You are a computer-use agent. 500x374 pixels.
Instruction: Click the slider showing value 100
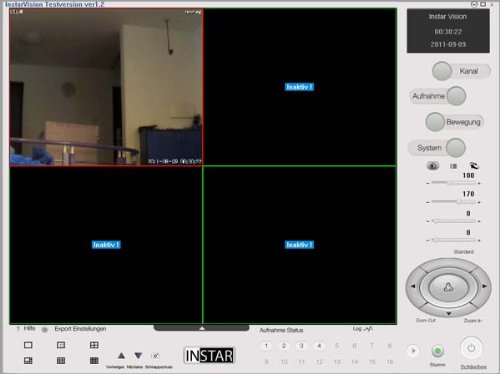pos(453,183)
